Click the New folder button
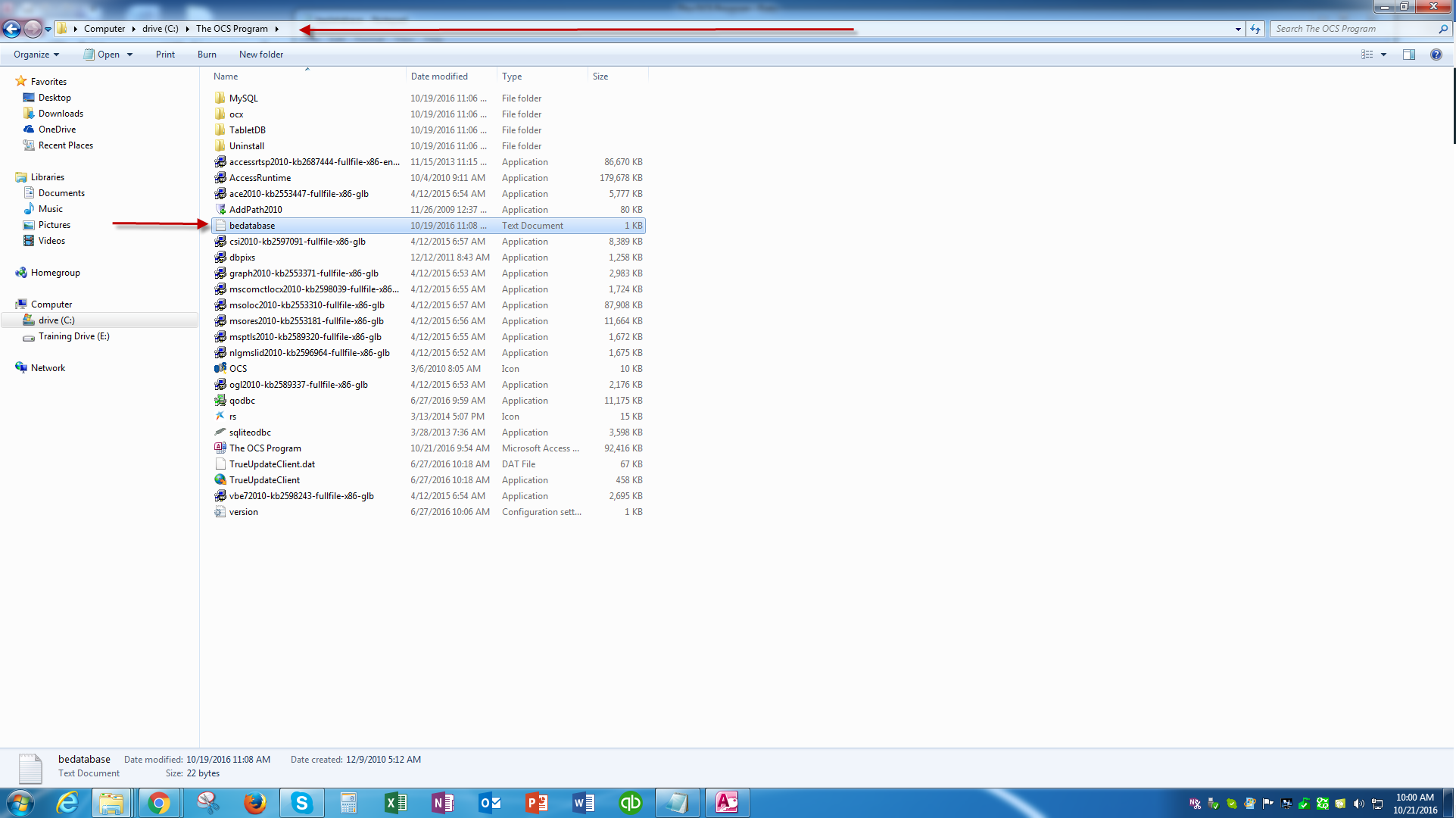The height and width of the screenshot is (818, 1456). 261,55
